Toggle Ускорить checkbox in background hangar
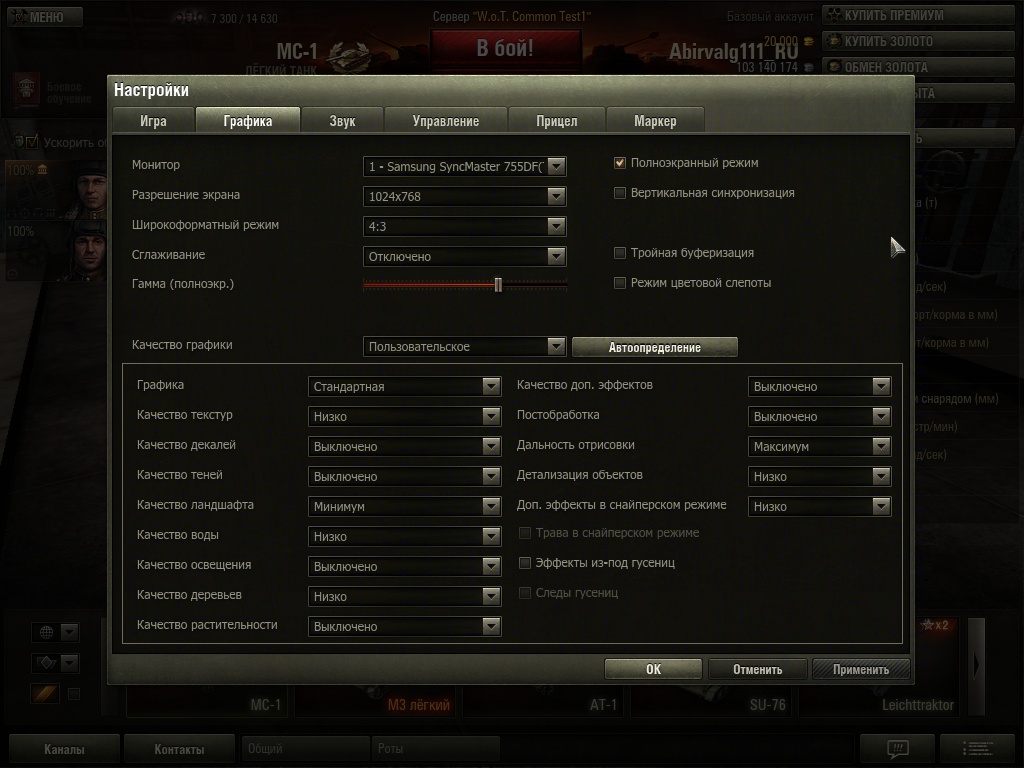1024x768 pixels. (33, 142)
